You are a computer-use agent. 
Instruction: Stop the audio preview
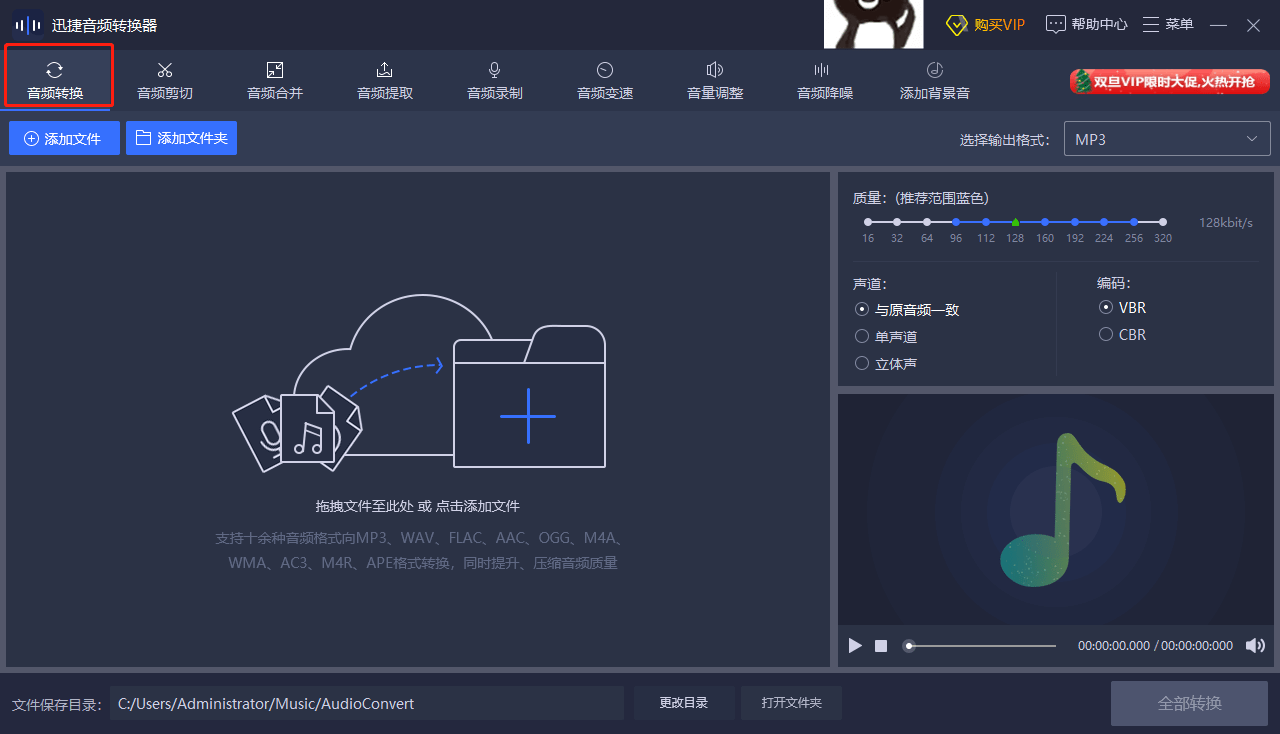[881, 646]
